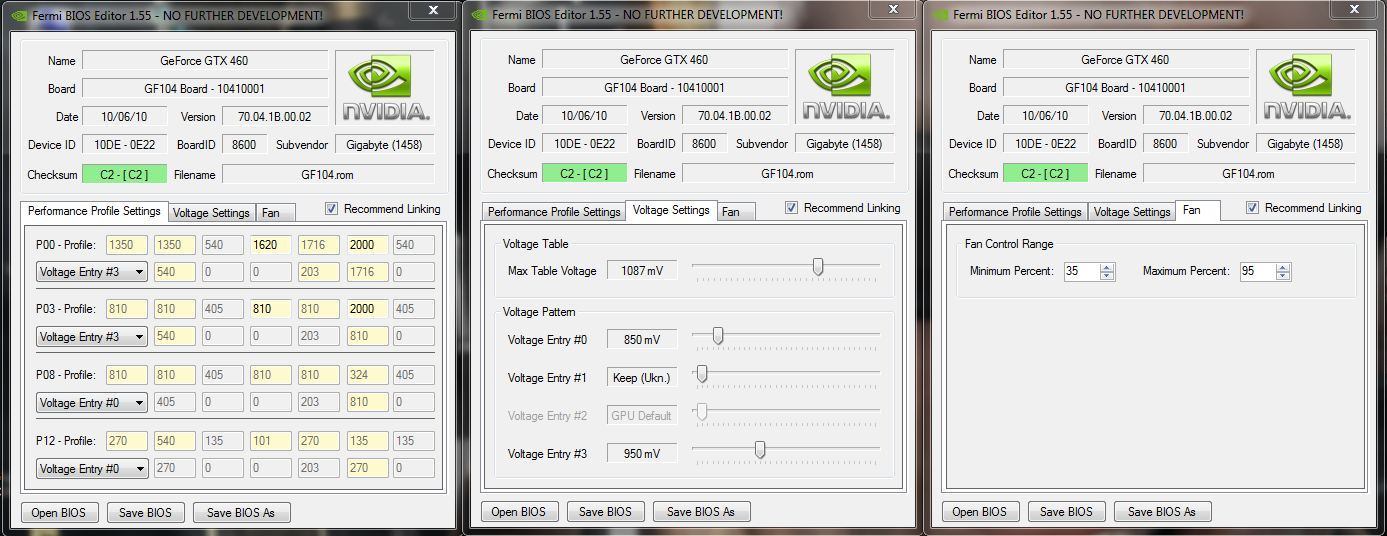
Task: Click the 101 field in P12 profile row
Action: click(270, 441)
